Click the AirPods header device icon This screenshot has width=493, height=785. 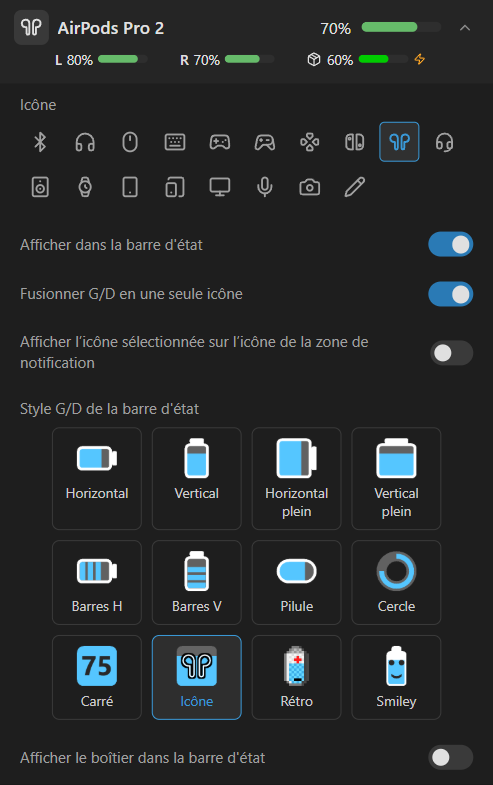32,28
